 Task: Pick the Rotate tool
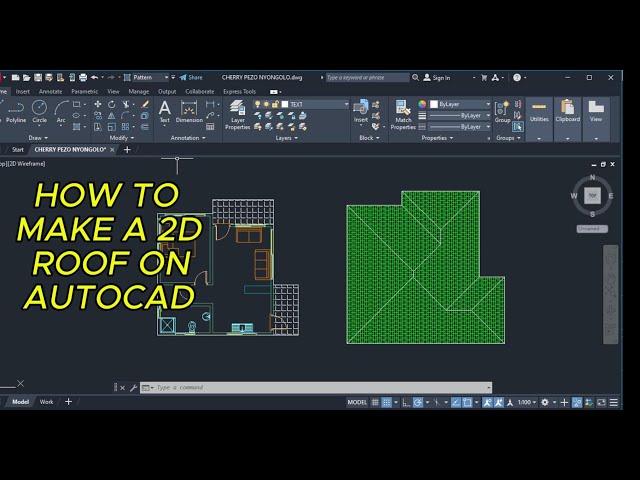[111, 104]
